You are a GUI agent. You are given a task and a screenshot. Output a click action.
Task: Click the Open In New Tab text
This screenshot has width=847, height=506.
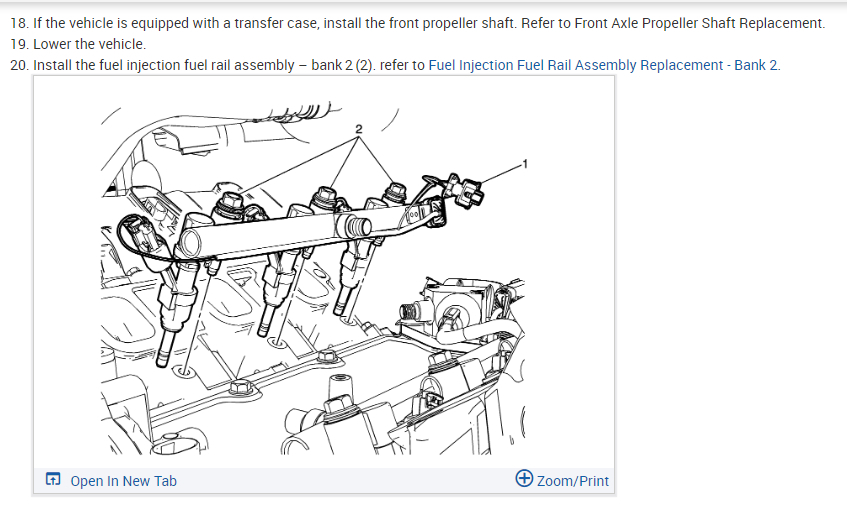(x=124, y=481)
